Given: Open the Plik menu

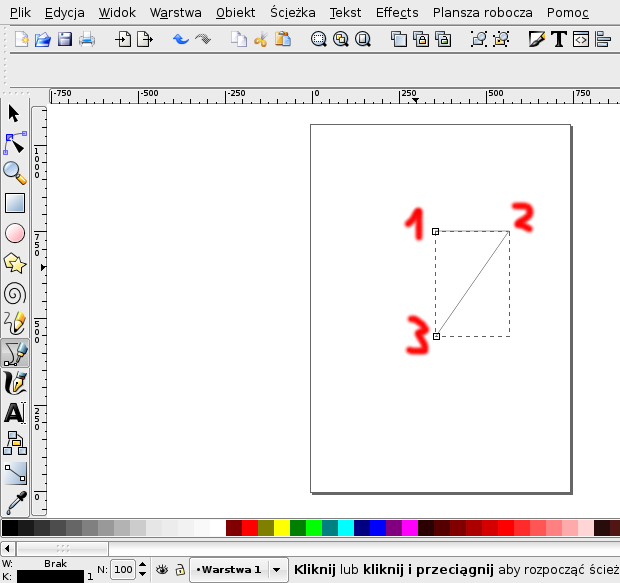Looking at the screenshot, I should (x=20, y=13).
